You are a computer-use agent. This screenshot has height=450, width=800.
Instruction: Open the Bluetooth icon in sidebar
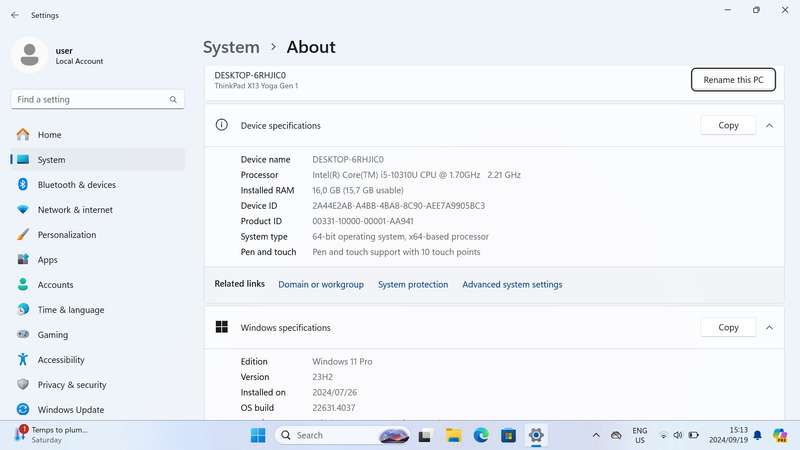tap(23, 184)
